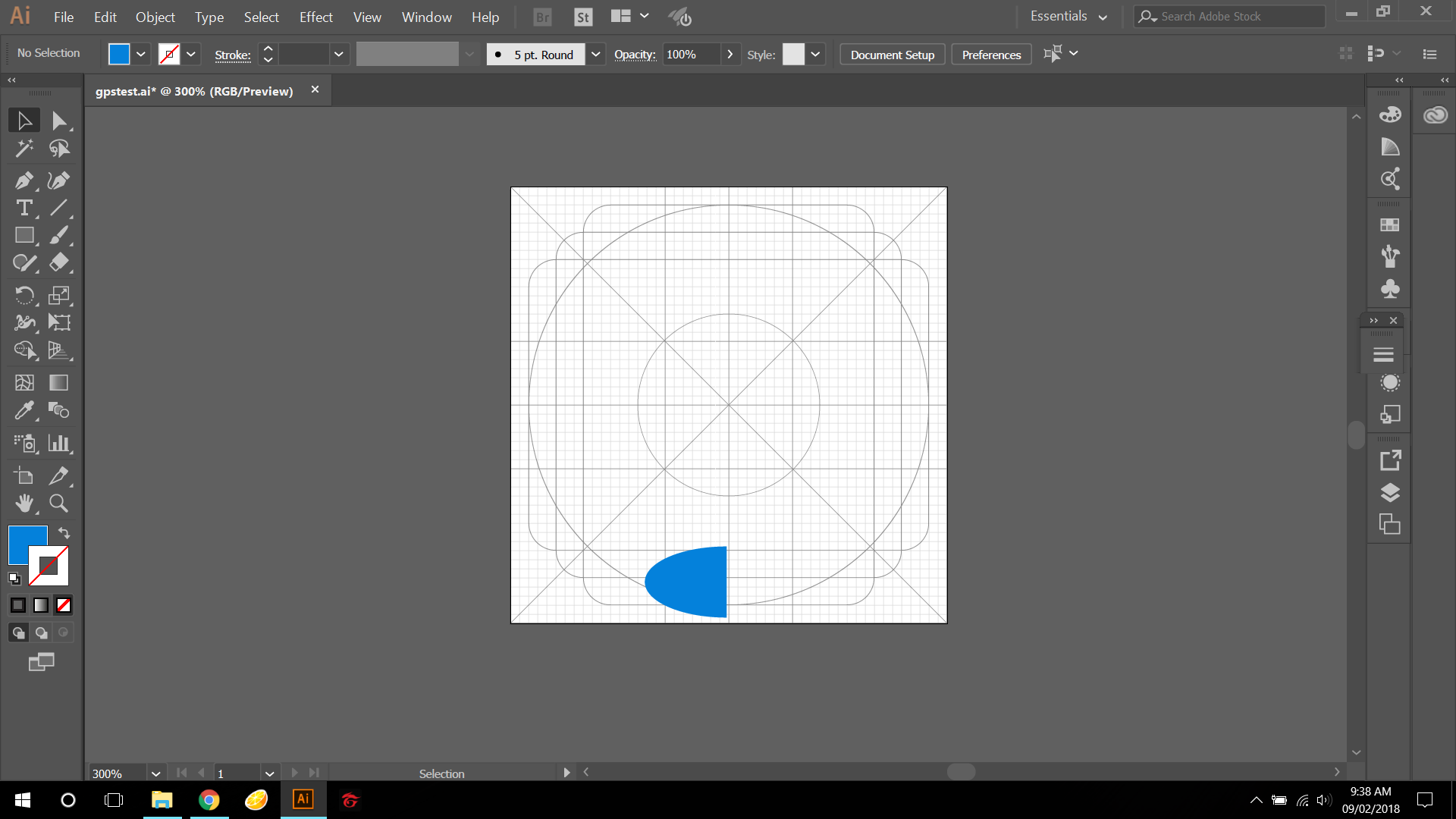Switch to Draw Behind mode
Screen dimensions: 1456x819
click(x=41, y=632)
